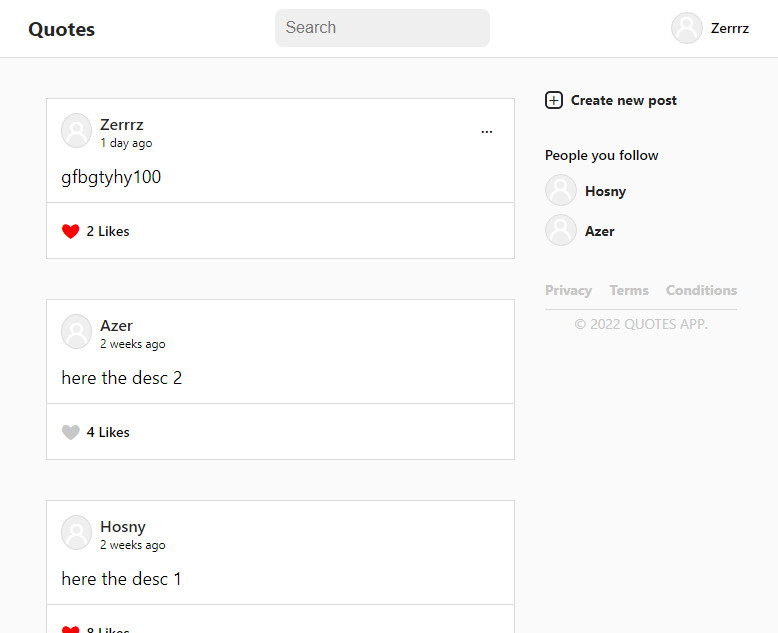The width and height of the screenshot is (778, 633).
Task: Click Zerrrz's avatar in the top header
Action: point(687,28)
